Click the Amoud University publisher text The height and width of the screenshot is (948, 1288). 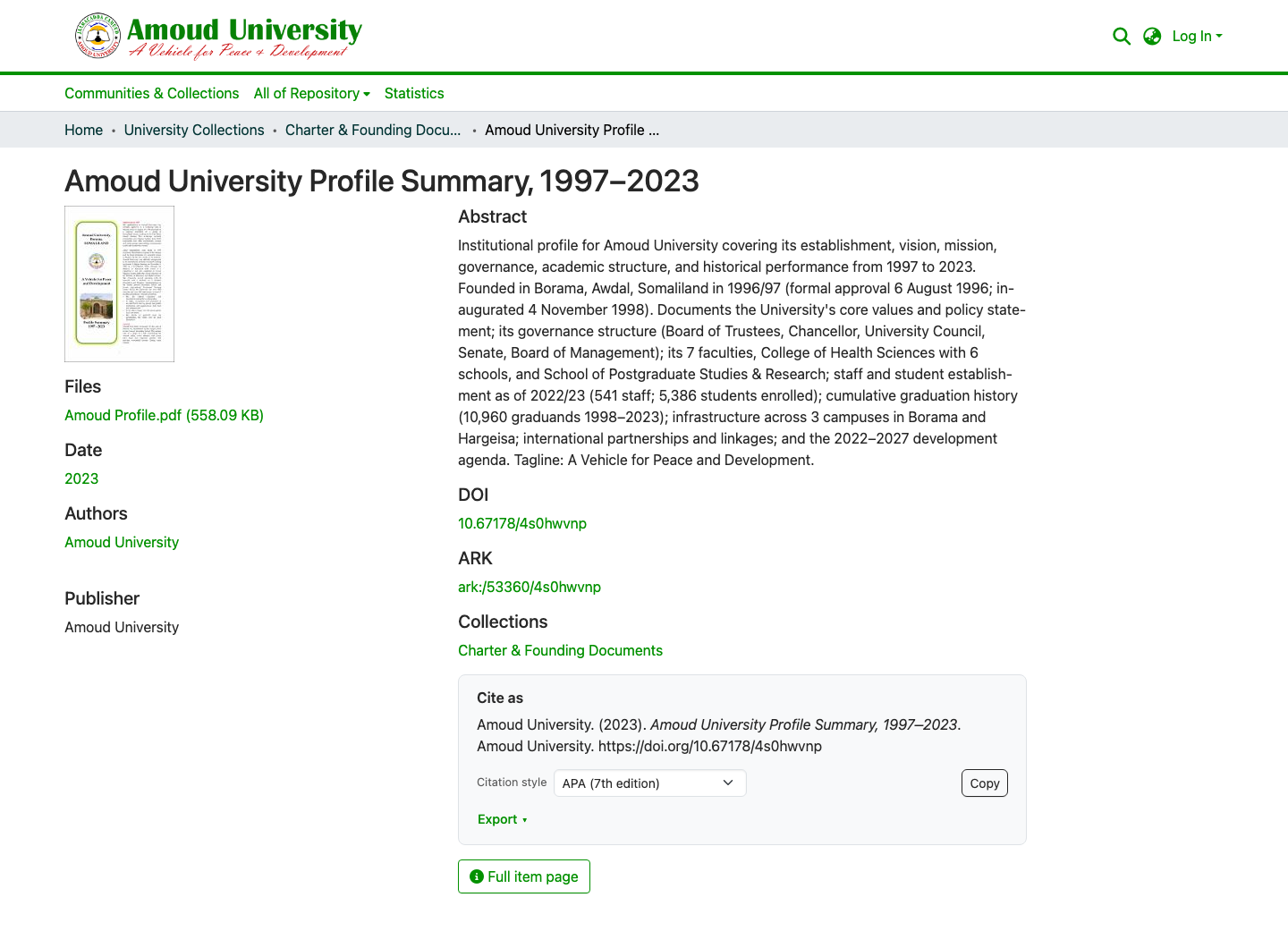click(122, 627)
